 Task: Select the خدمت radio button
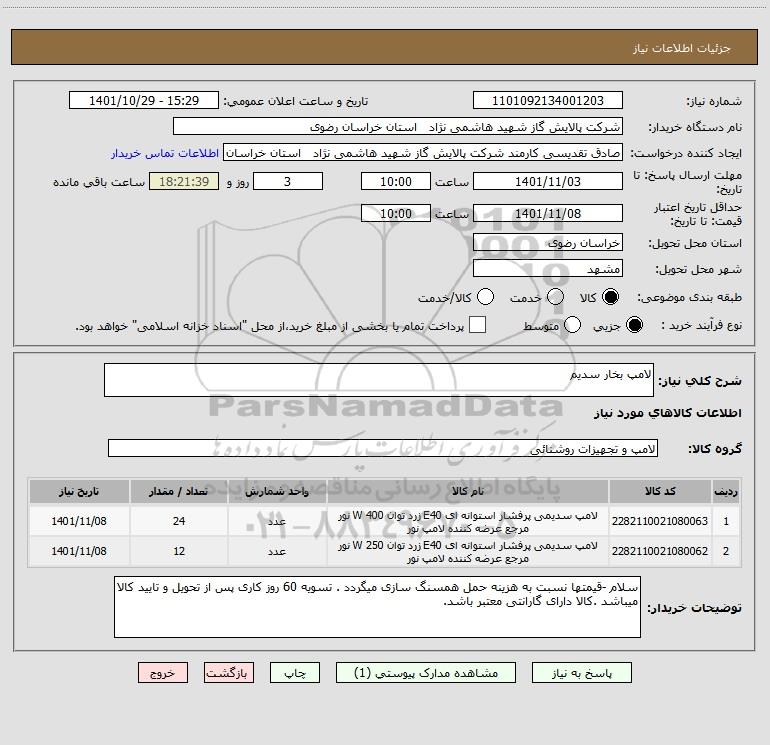pos(555,297)
